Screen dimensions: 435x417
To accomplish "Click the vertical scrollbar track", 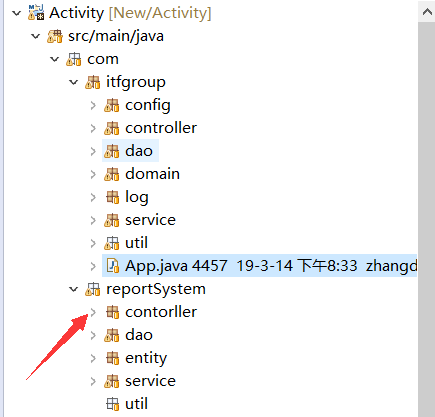I will click(427, 219).
